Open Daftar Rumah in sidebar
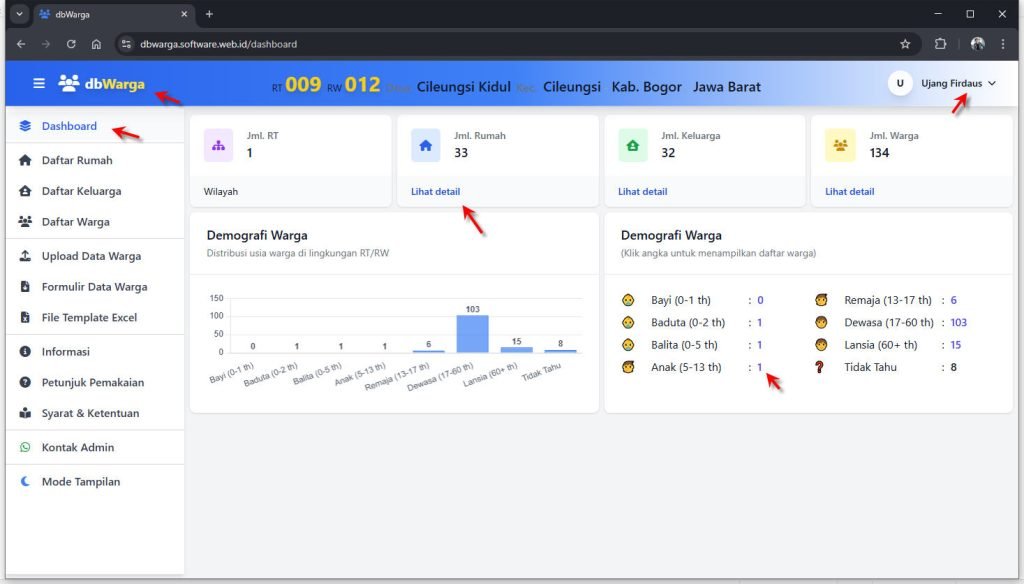This screenshot has width=1024, height=584. 76,160
